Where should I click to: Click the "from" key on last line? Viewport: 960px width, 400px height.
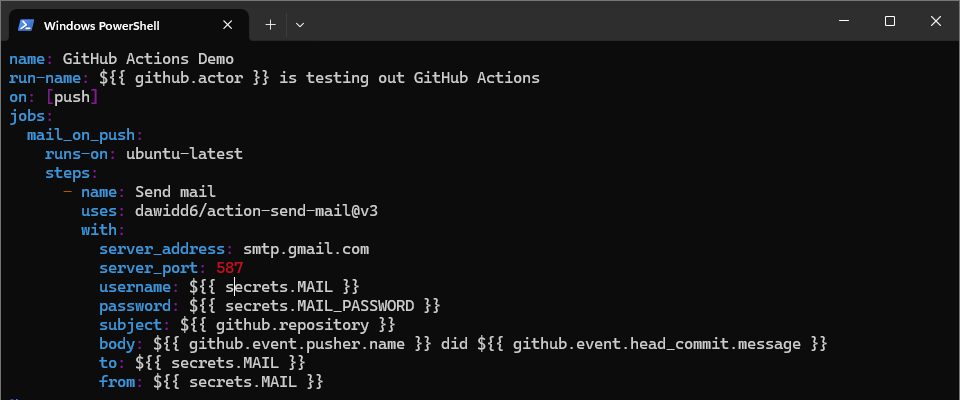pos(116,381)
